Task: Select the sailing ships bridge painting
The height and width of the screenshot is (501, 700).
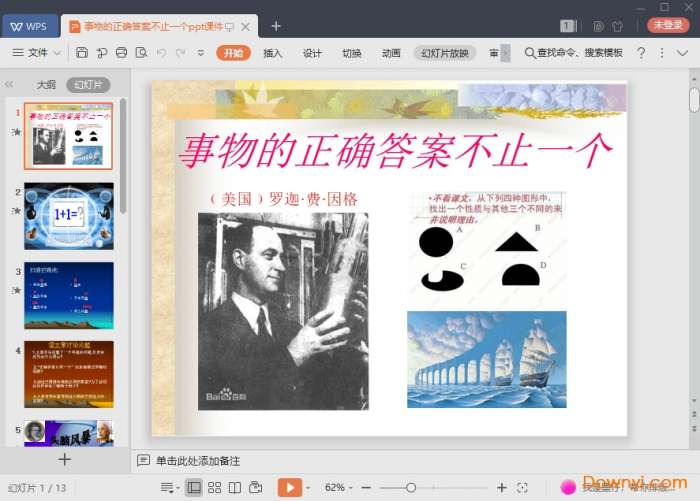Action: 487,359
